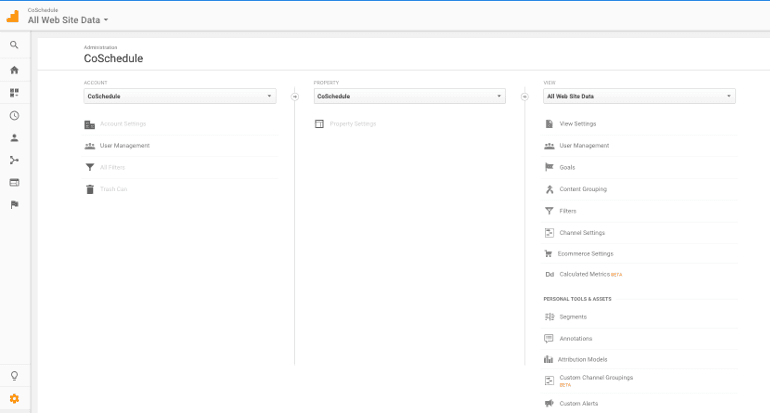The height and width of the screenshot is (413, 770).
Task: Expand All Web Site Data header selector
Action: 68,20
